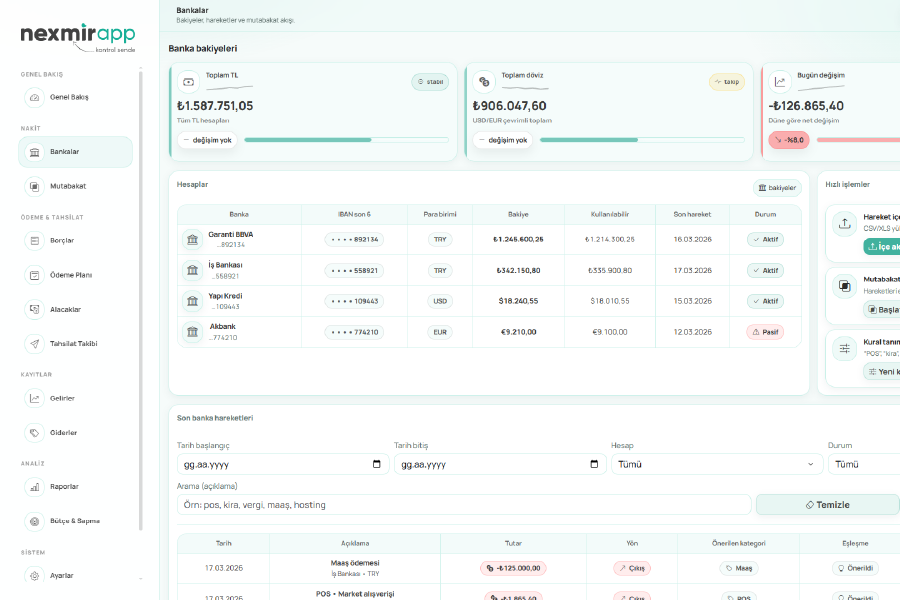The width and height of the screenshot is (900, 600).
Task: Click the Bugün değişim chart icon
Action: point(780,81)
